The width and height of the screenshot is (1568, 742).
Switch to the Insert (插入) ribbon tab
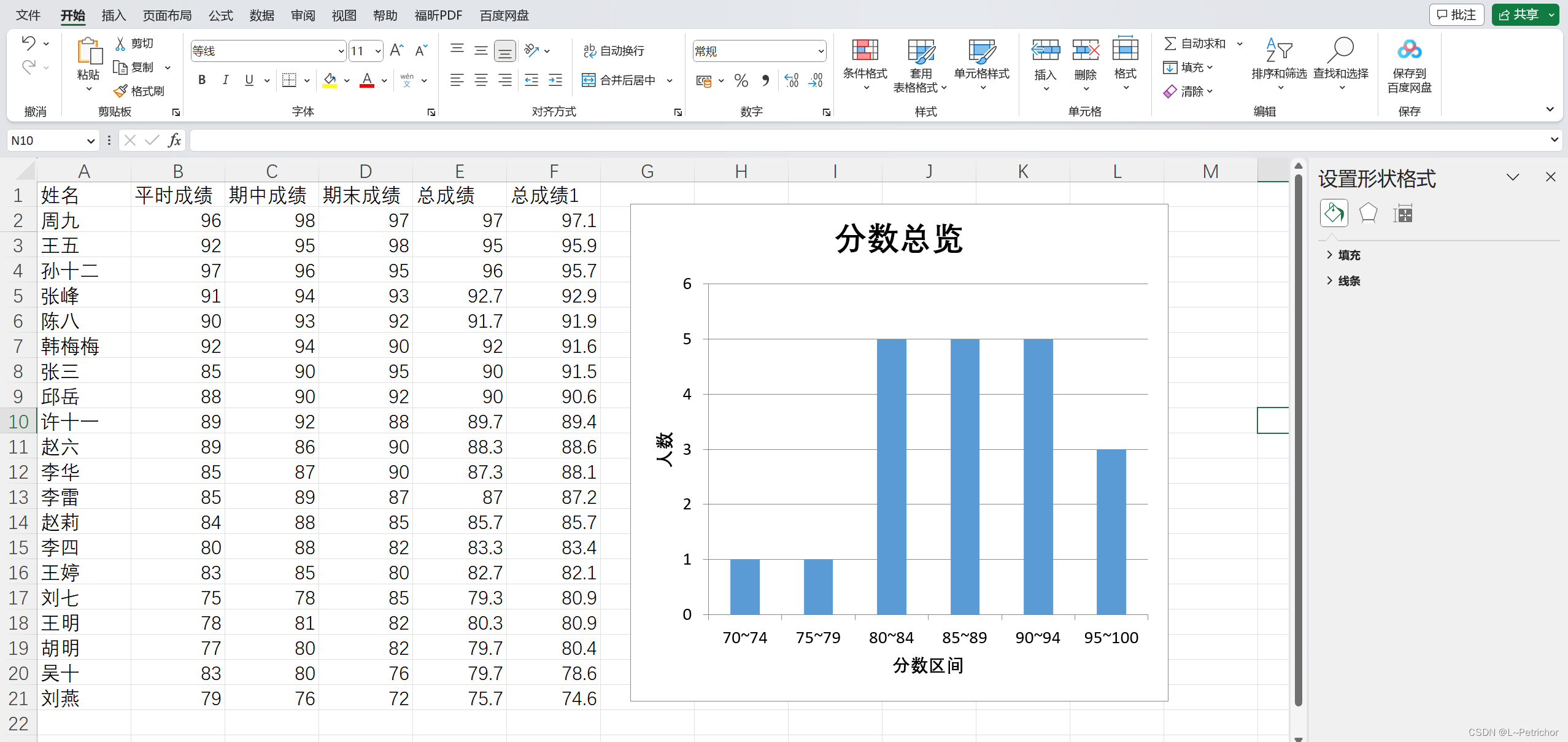click(113, 15)
